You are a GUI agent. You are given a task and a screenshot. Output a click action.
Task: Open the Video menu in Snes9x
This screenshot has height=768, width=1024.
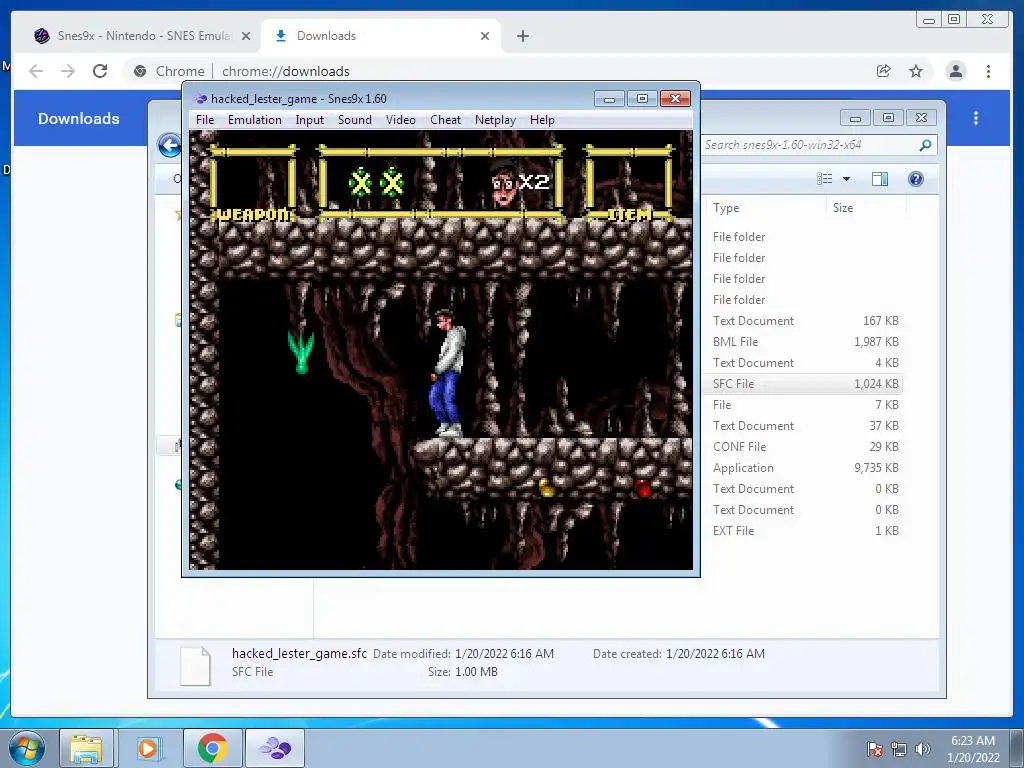(x=400, y=120)
